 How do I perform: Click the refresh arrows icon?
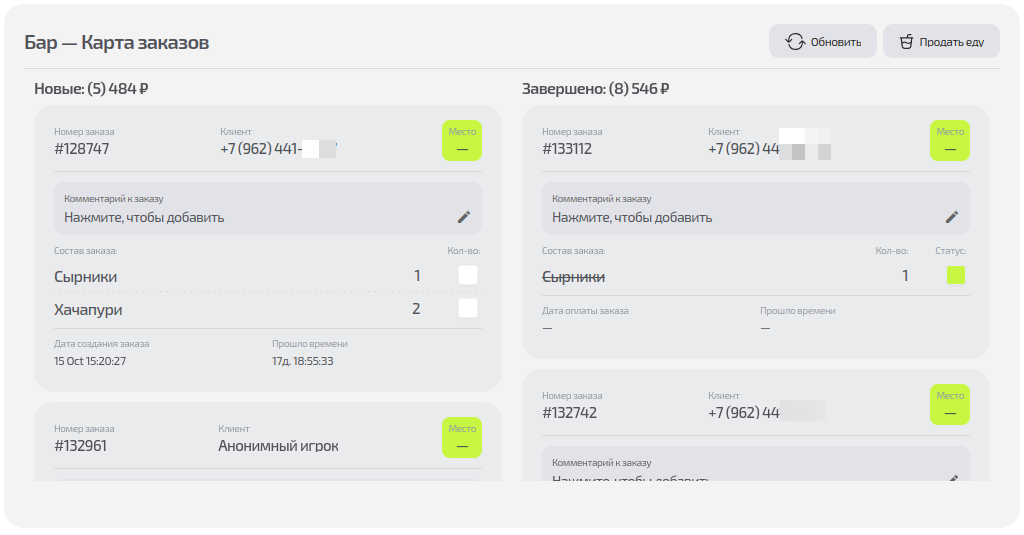(795, 42)
